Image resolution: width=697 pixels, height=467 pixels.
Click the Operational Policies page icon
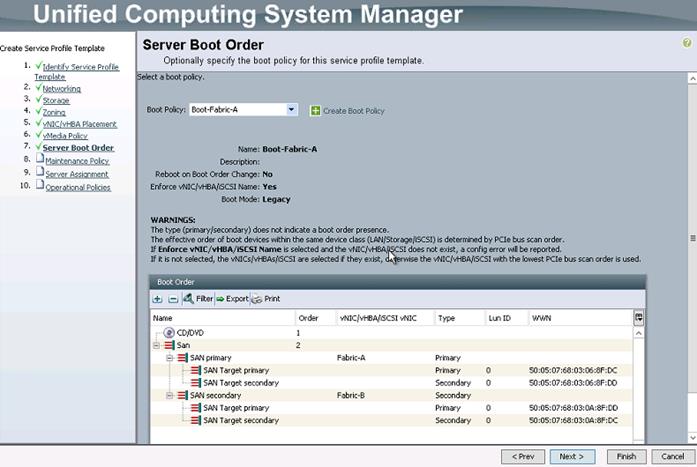coord(40,185)
